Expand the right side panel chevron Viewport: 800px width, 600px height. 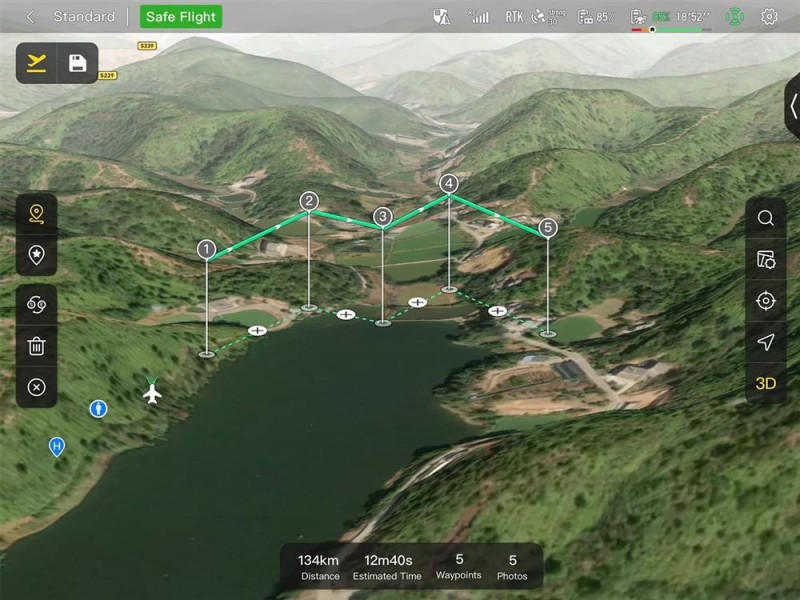(793, 107)
